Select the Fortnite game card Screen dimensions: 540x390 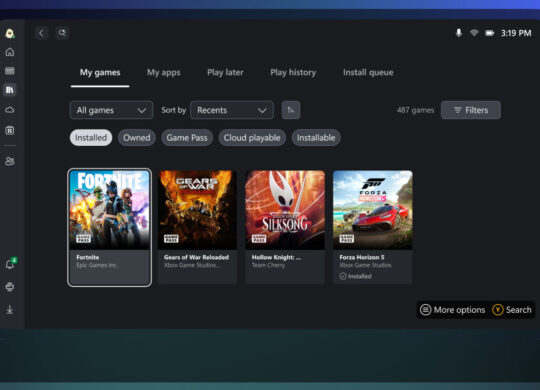110,227
